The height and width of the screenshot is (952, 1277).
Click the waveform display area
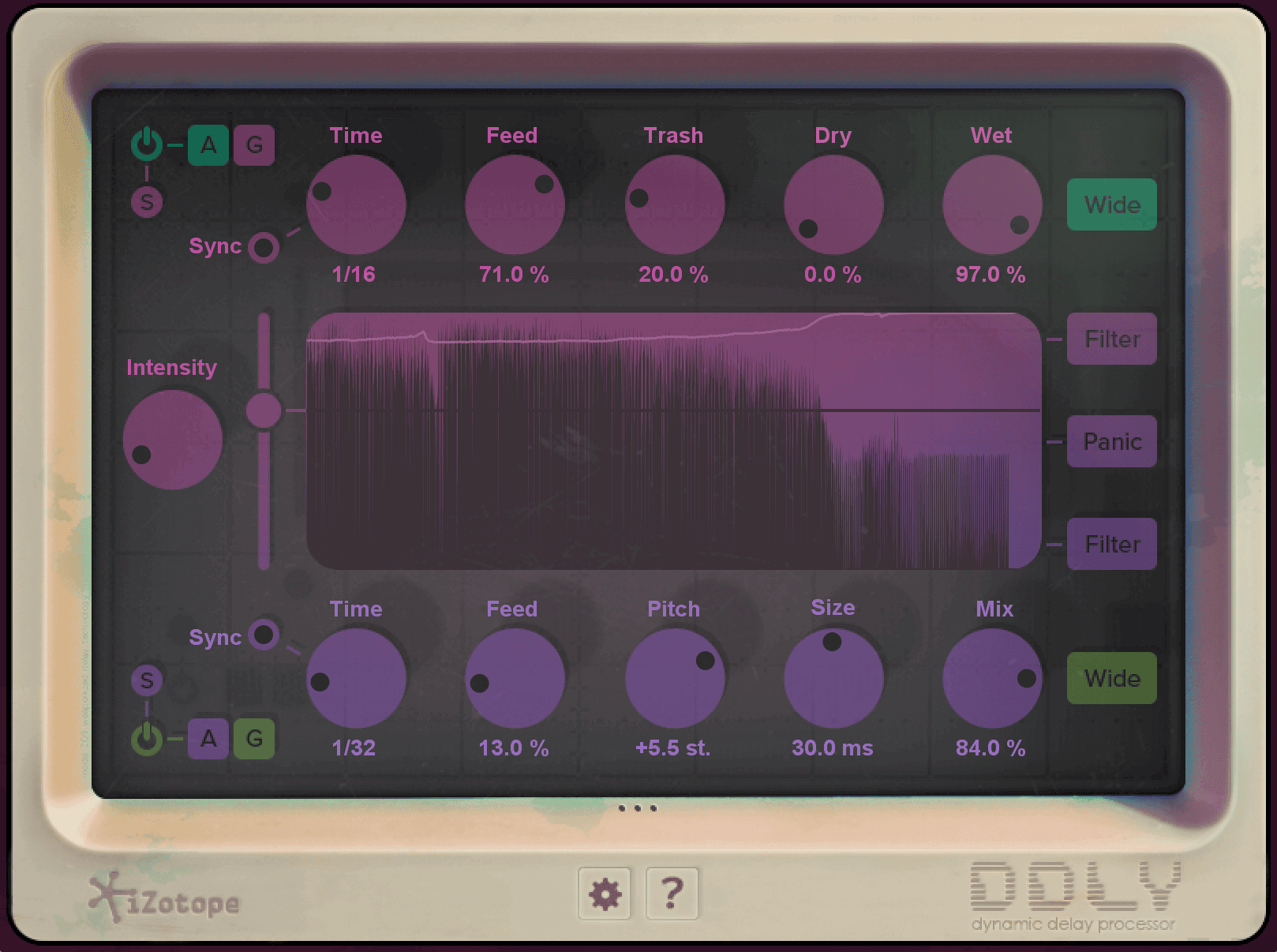[x=674, y=440]
